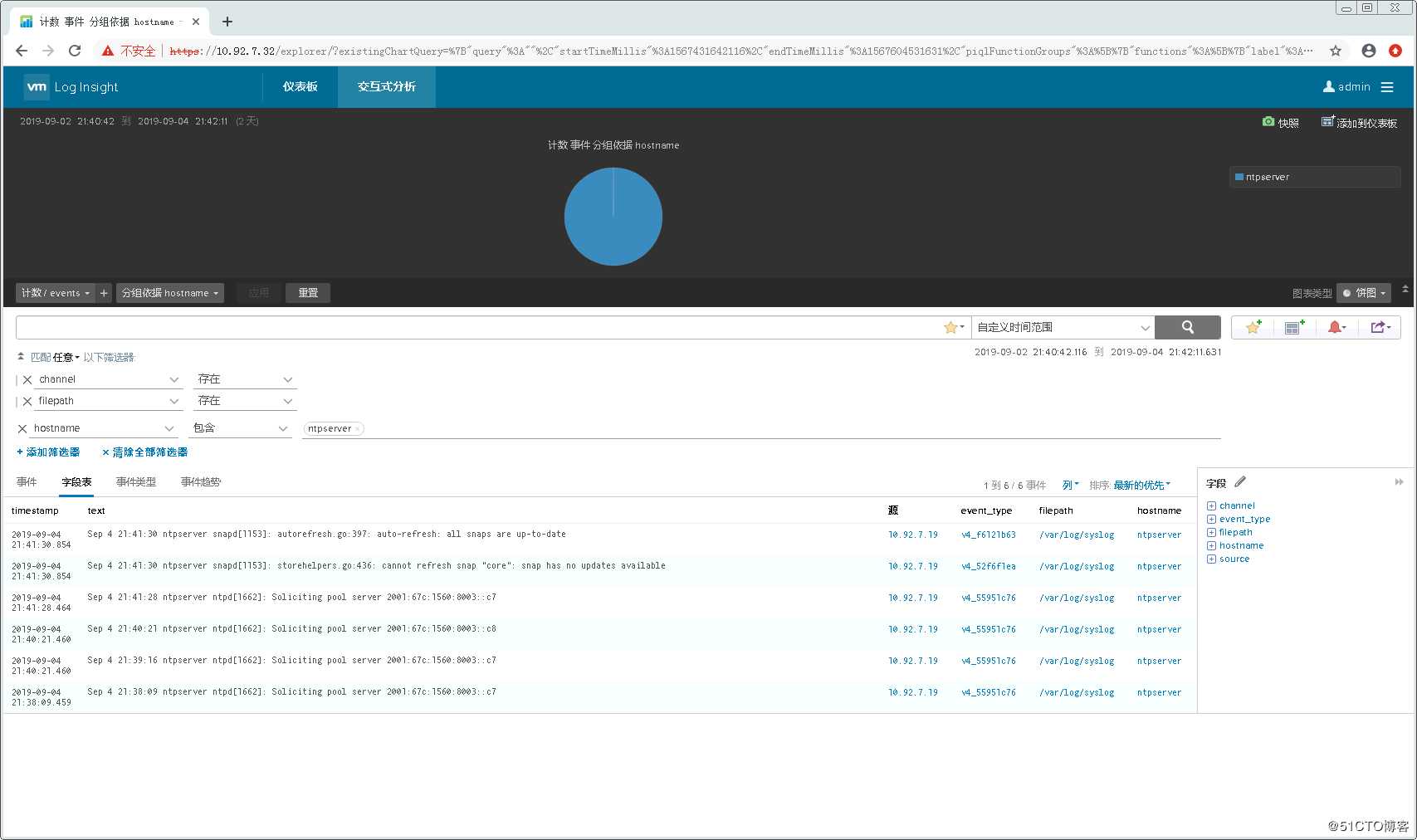Click event type v4_52f6f1ea link
This screenshot has height=840, width=1417.
point(989,567)
